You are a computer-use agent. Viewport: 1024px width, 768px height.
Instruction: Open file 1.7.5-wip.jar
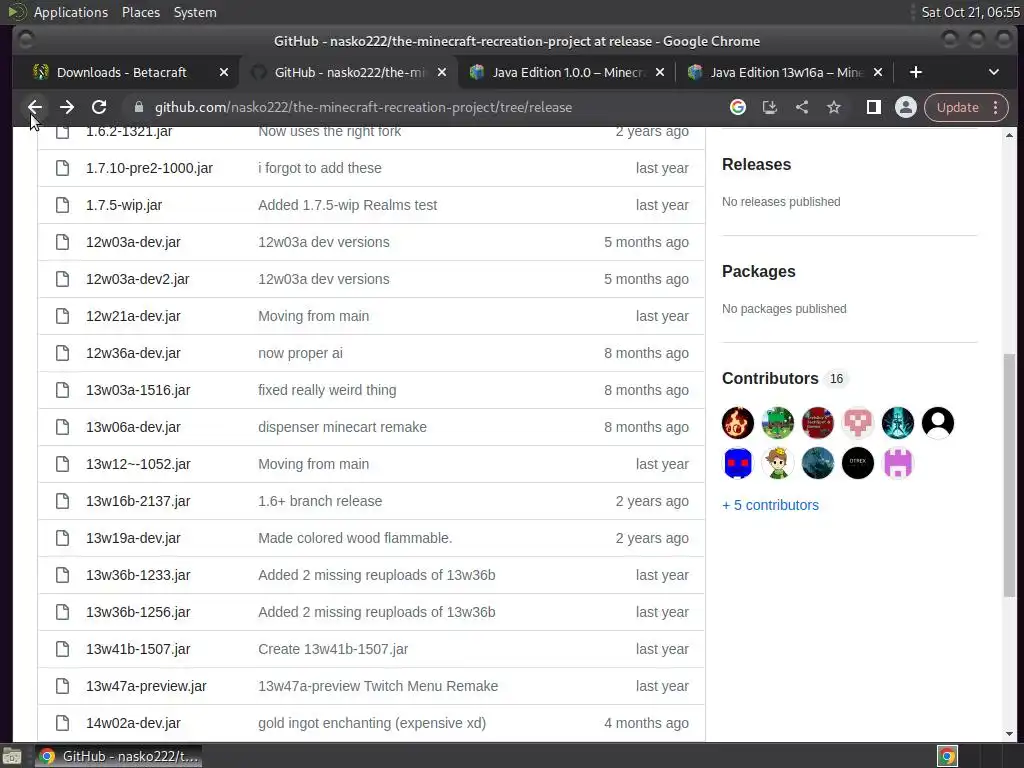click(123, 205)
